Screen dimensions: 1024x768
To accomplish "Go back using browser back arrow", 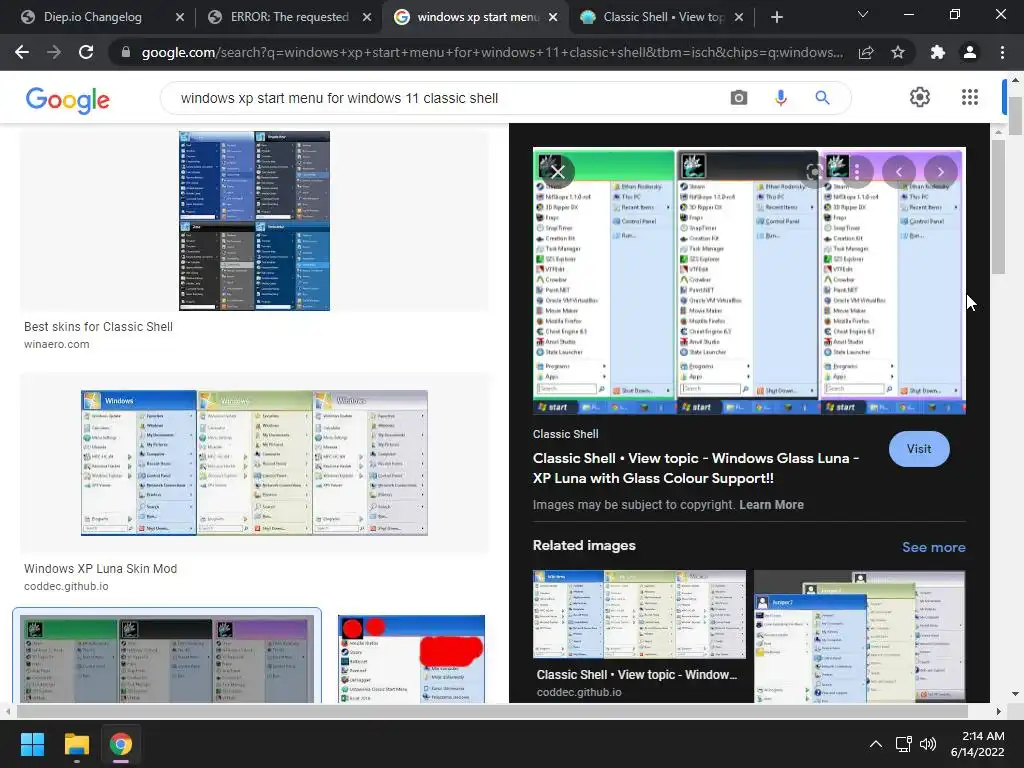I will pyautogui.click(x=22, y=52).
